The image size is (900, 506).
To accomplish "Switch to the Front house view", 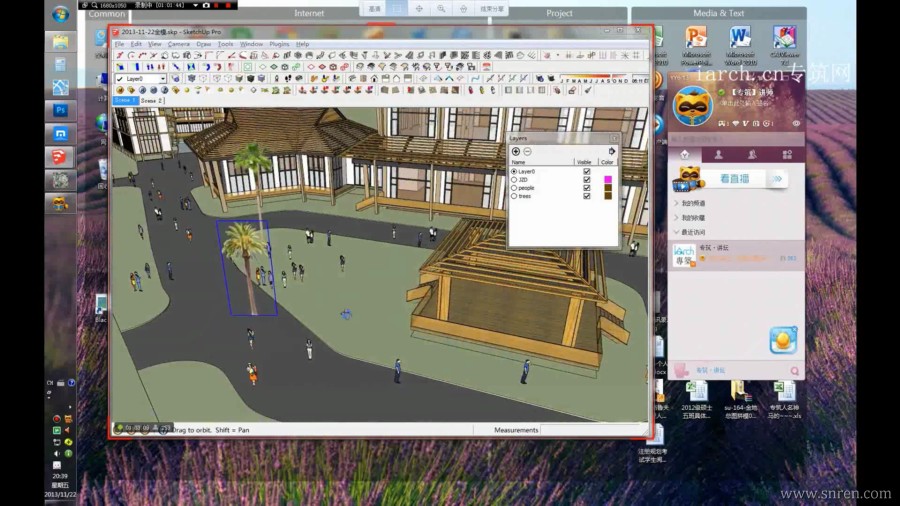I will (x=374, y=79).
